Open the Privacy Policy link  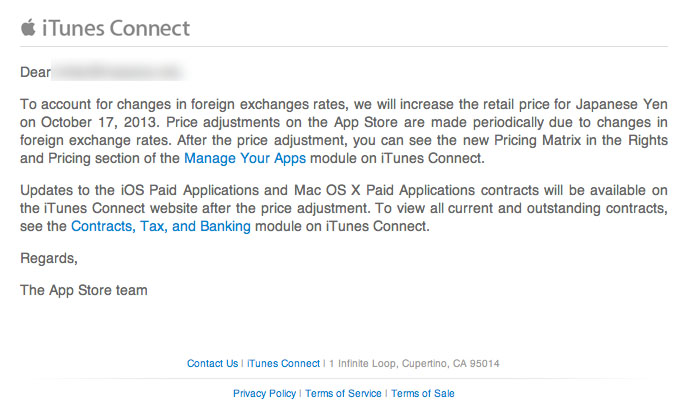pos(264,393)
